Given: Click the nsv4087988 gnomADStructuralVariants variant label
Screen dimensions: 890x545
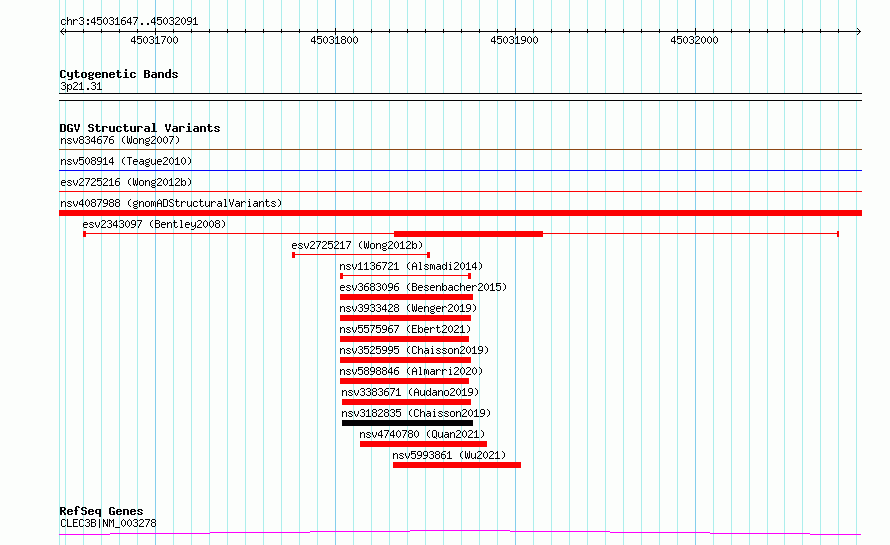Looking at the screenshot, I should [x=171, y=203].
